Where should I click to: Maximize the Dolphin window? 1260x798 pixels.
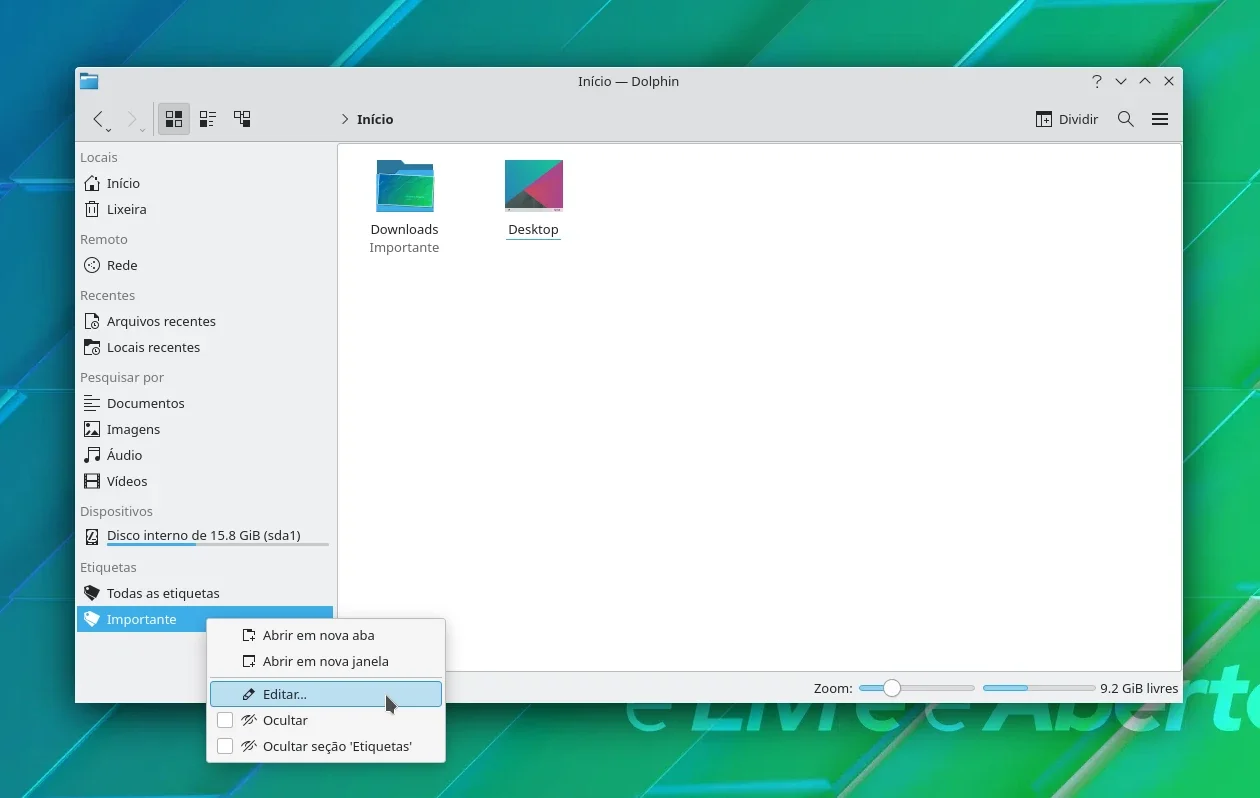tap(1145, 81)
